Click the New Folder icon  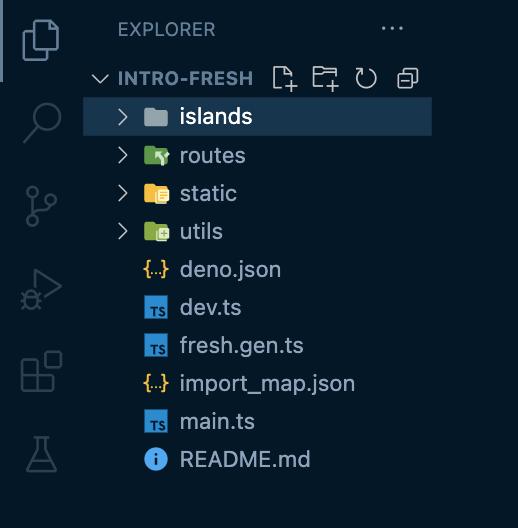tap(325, 79)
